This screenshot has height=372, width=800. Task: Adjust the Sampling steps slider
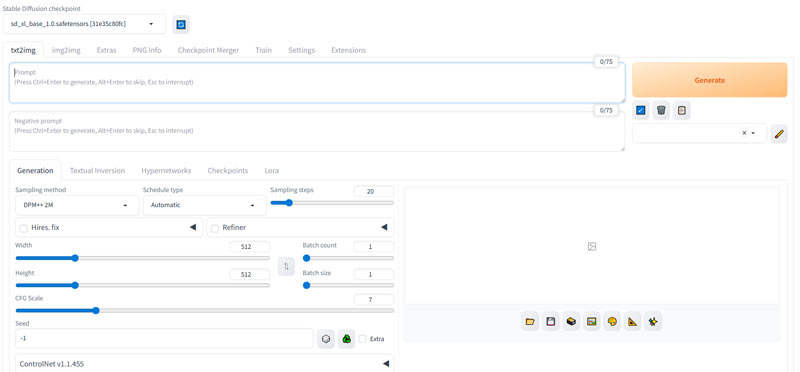click(x=332, y=203)
